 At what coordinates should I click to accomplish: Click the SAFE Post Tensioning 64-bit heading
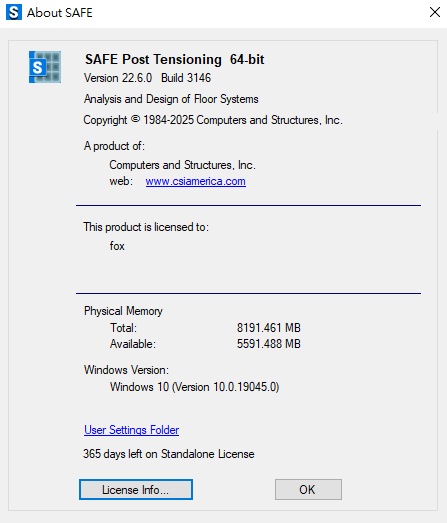click(174, 59)
